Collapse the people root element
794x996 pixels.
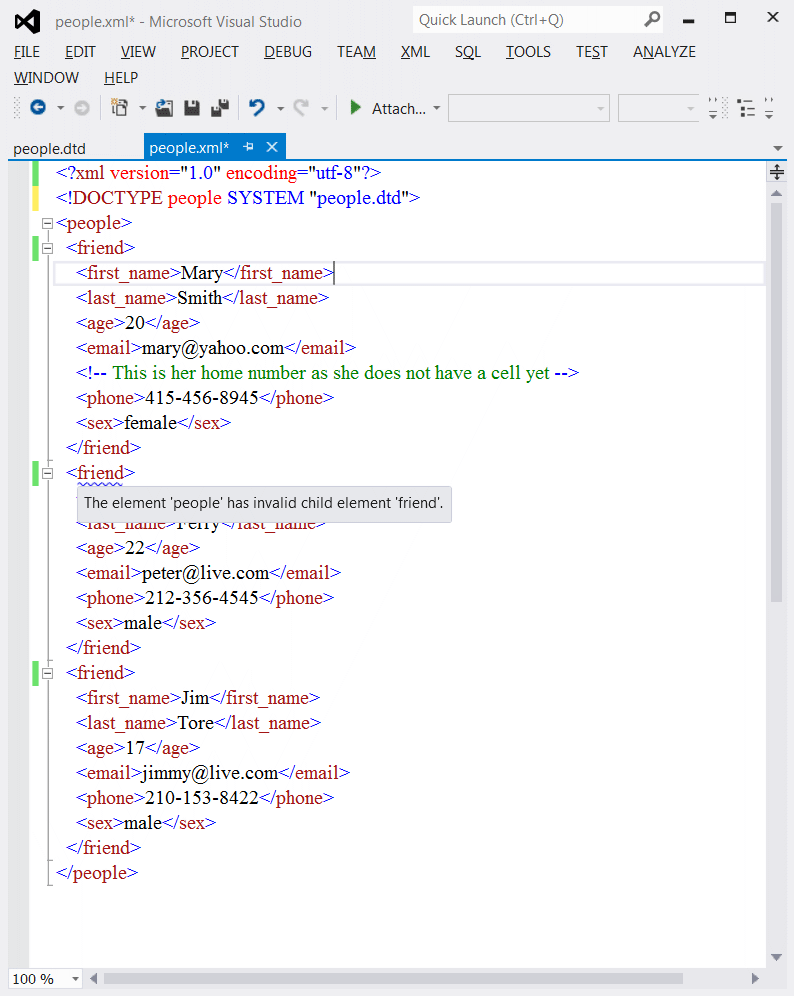pos(47,224)
